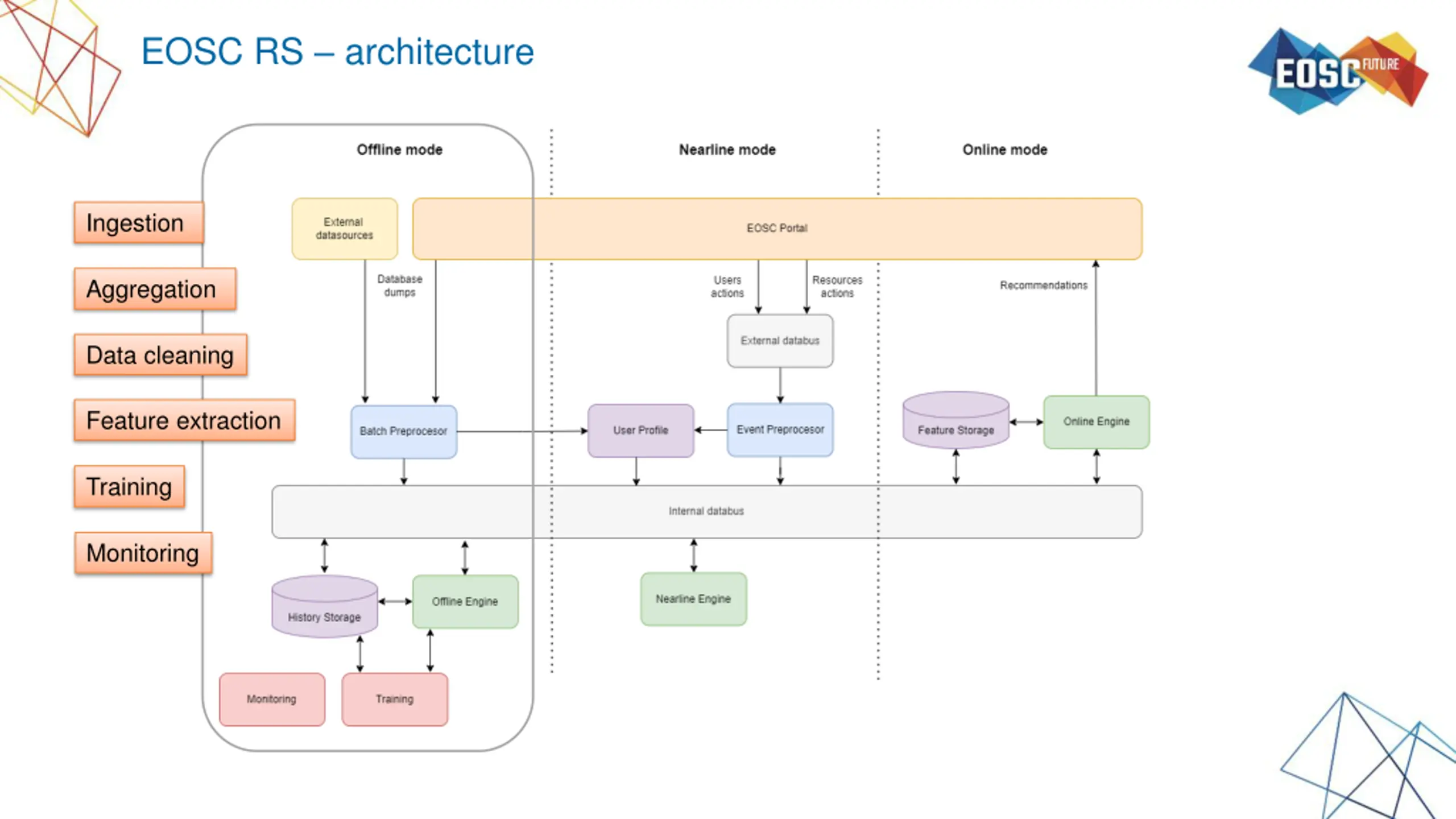Viewport: 1456px width, 819px height.
Task: Click the Feature extraction label
Action: (184, 421)
